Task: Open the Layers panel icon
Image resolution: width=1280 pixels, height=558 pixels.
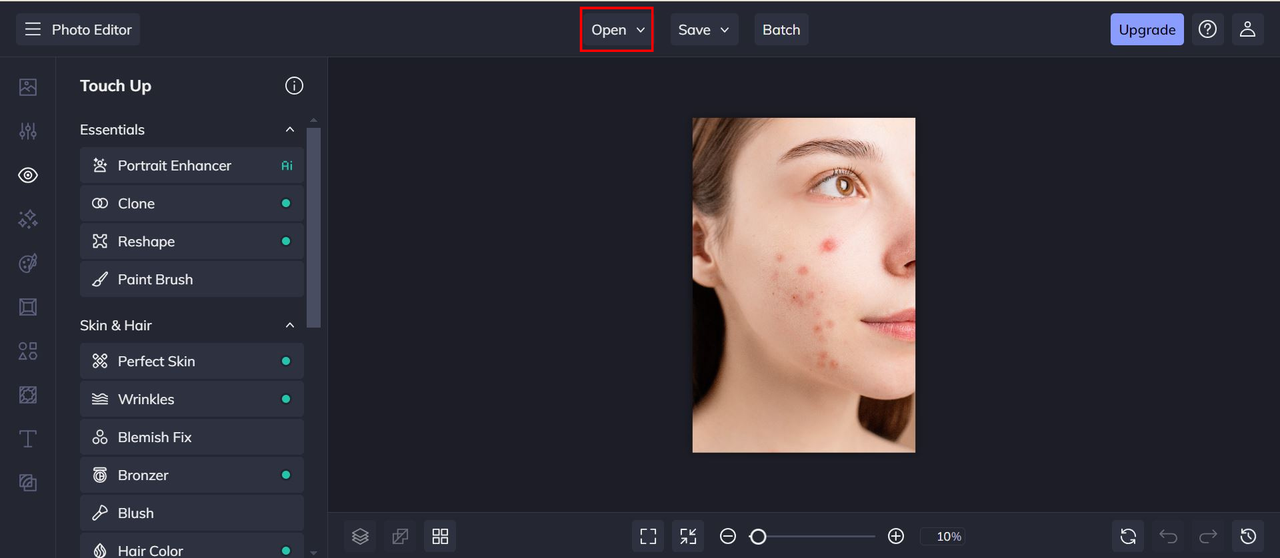Action: (361, 536)
